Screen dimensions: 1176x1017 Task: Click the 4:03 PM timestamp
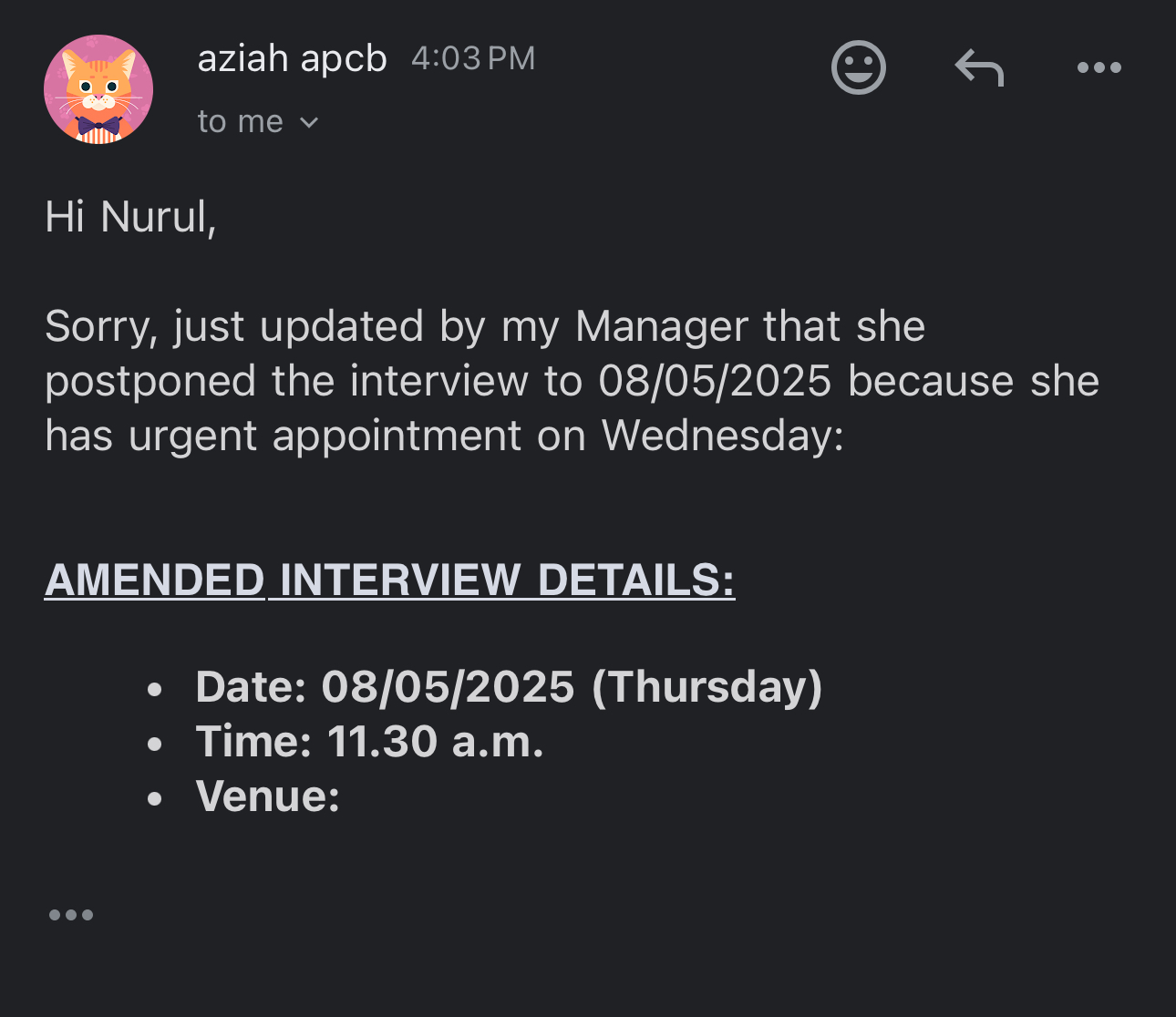[473, 59]
